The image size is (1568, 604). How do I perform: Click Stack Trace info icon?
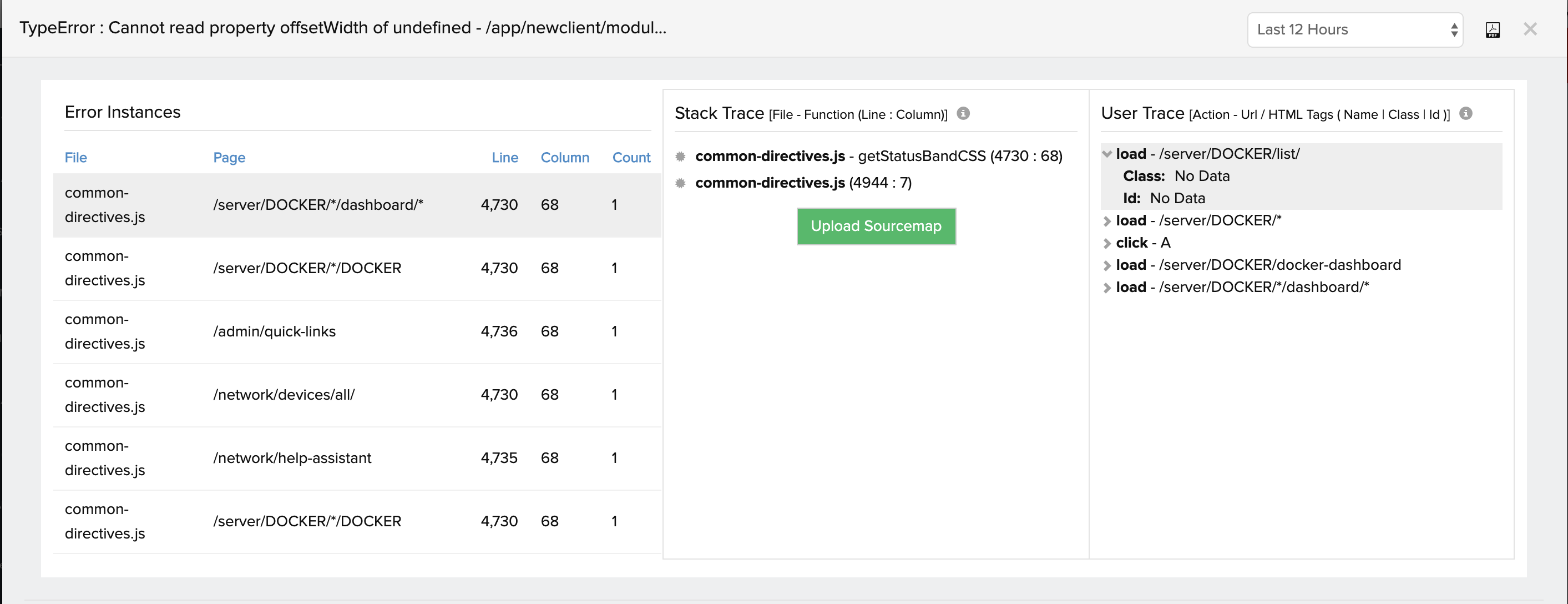click(x=963, y=113)
